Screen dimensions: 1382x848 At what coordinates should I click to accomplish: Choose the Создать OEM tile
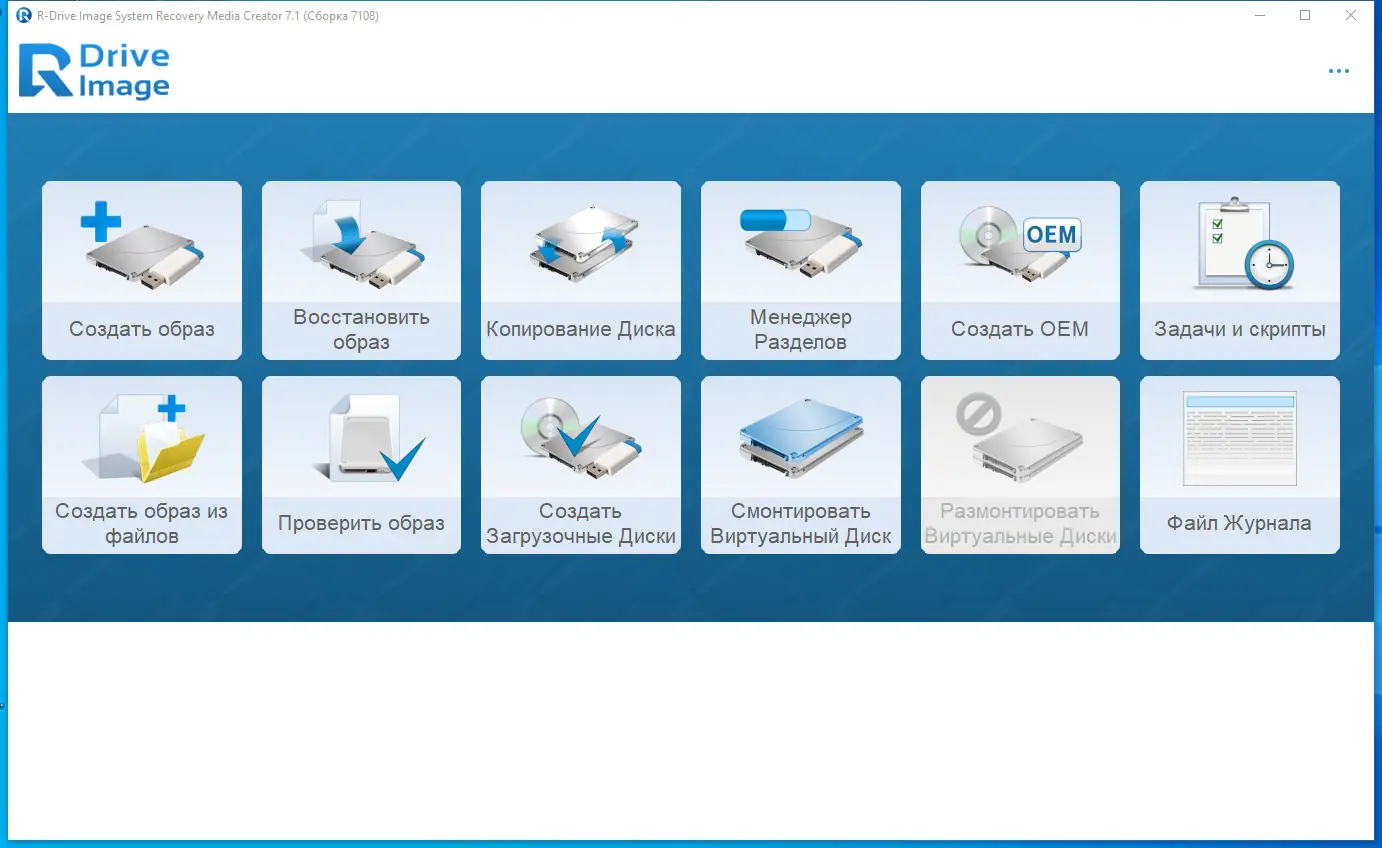(1020, 270)
